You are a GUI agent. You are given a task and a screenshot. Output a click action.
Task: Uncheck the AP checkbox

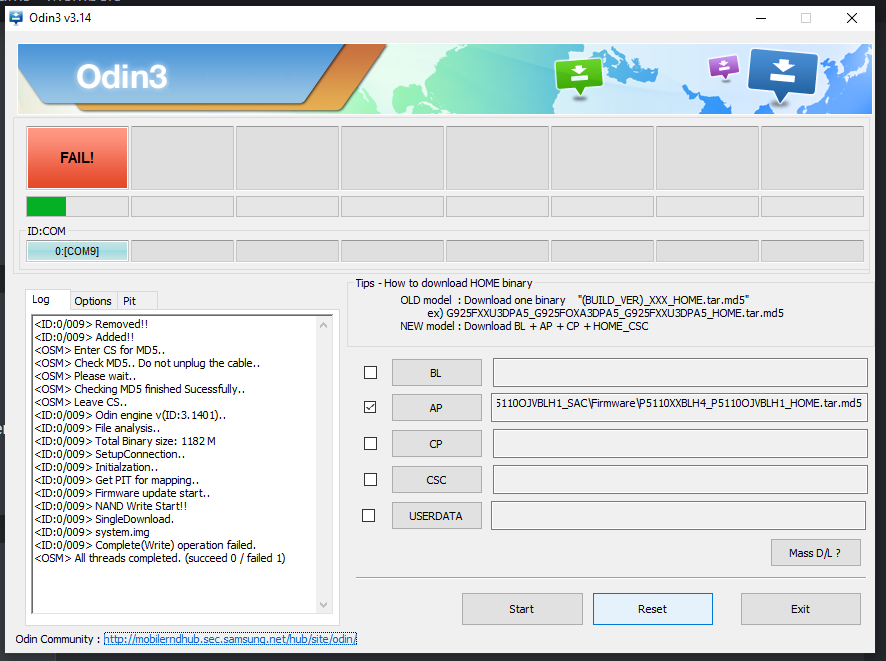pyautogui.click(x=370, y=407)
